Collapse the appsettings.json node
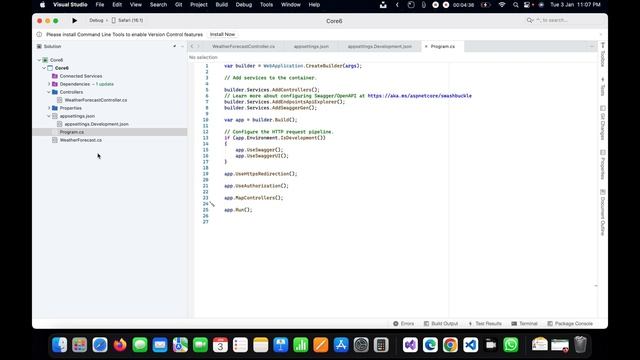The image size is (640, 360). tap(49, 116)
